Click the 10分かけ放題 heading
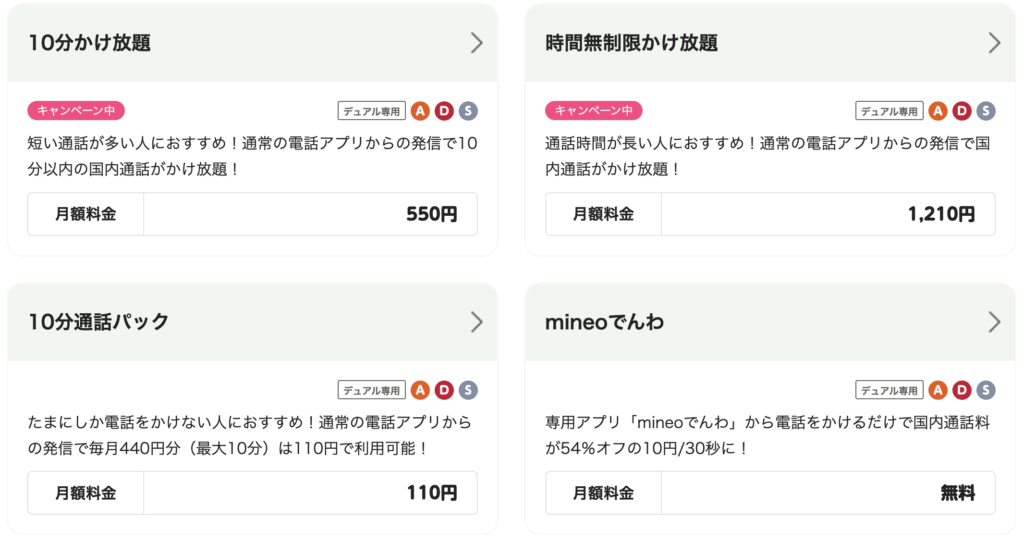 pos(89,43)
